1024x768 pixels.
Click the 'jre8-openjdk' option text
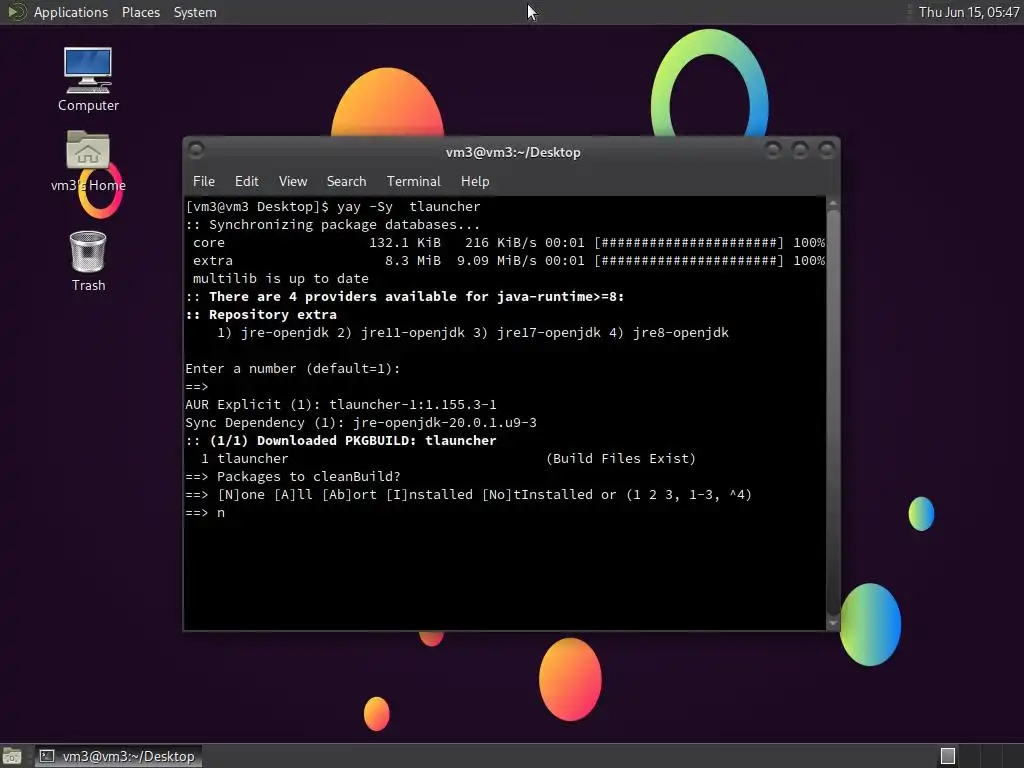pos(680,332)
